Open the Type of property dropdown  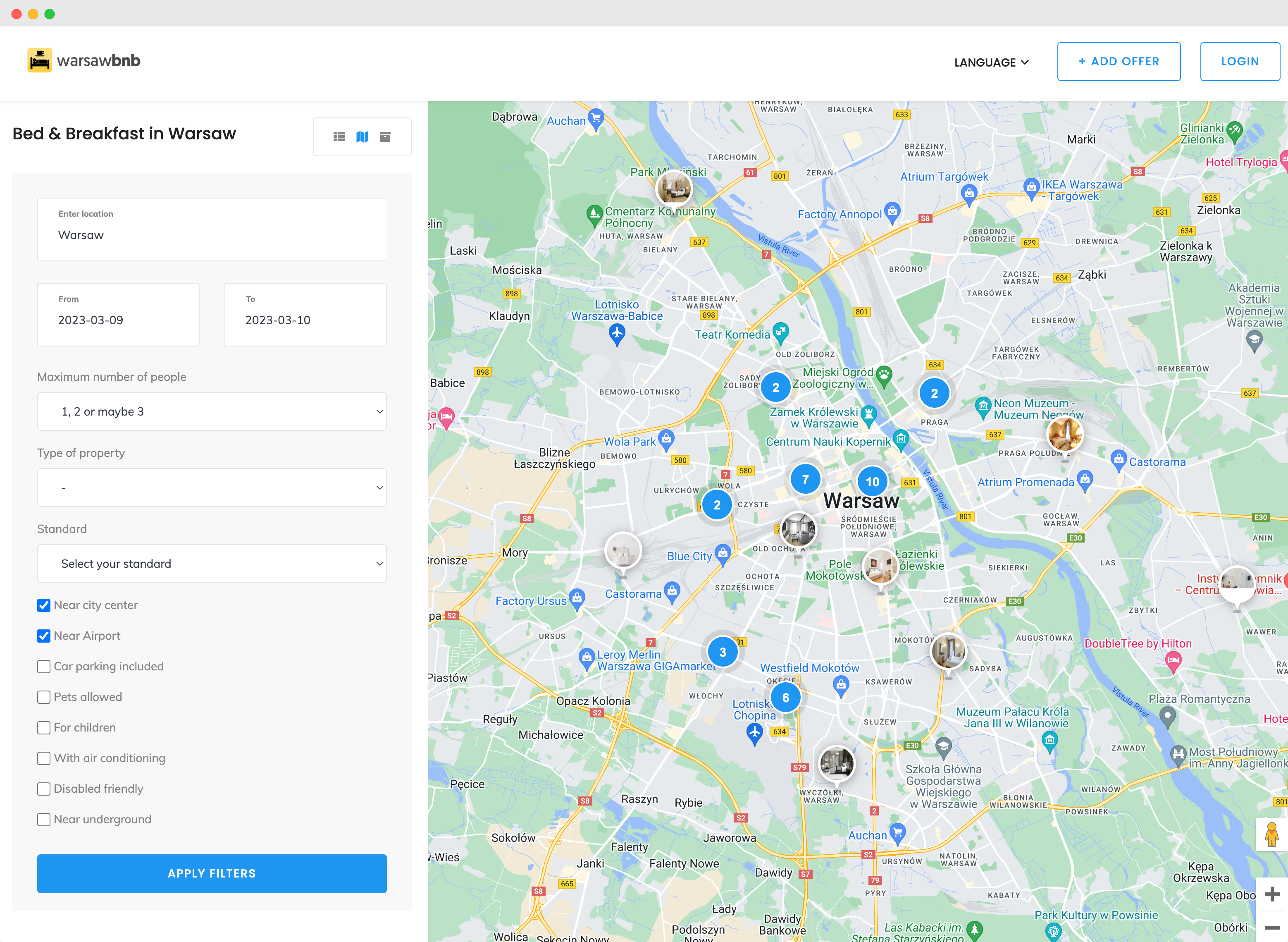click(x=212, y=488)
